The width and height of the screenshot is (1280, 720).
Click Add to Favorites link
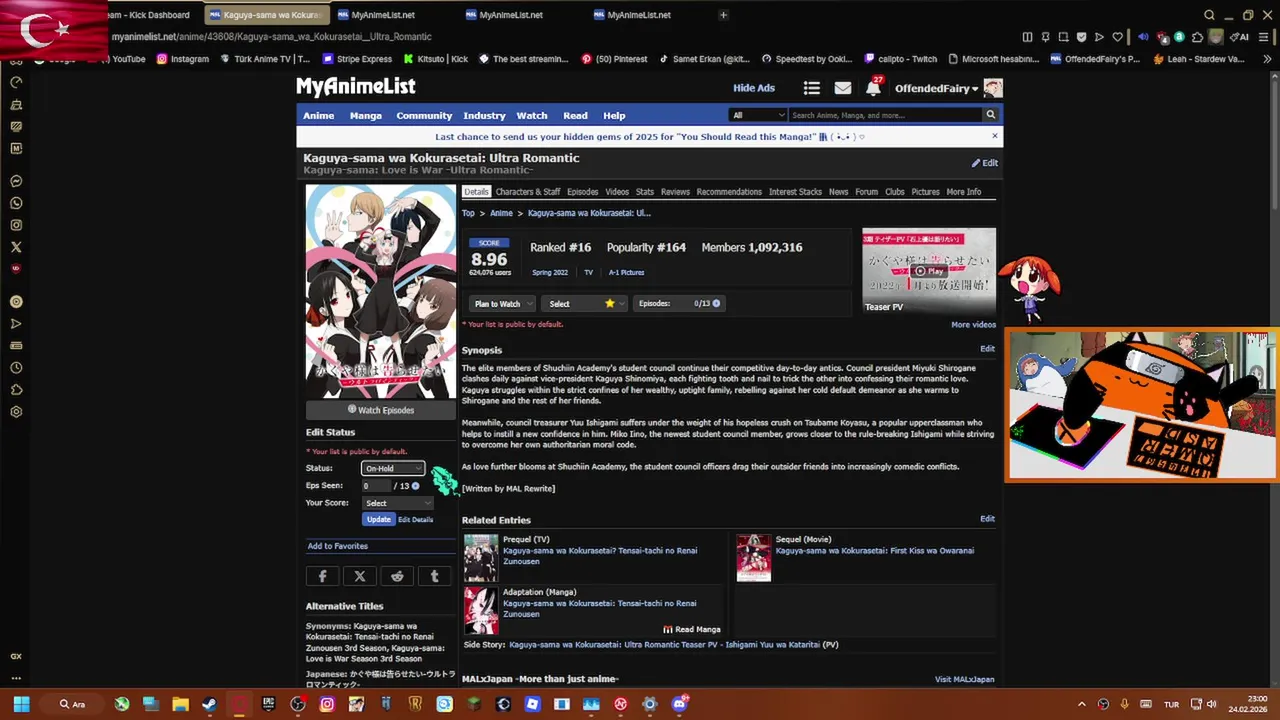[x=338, y=546]
